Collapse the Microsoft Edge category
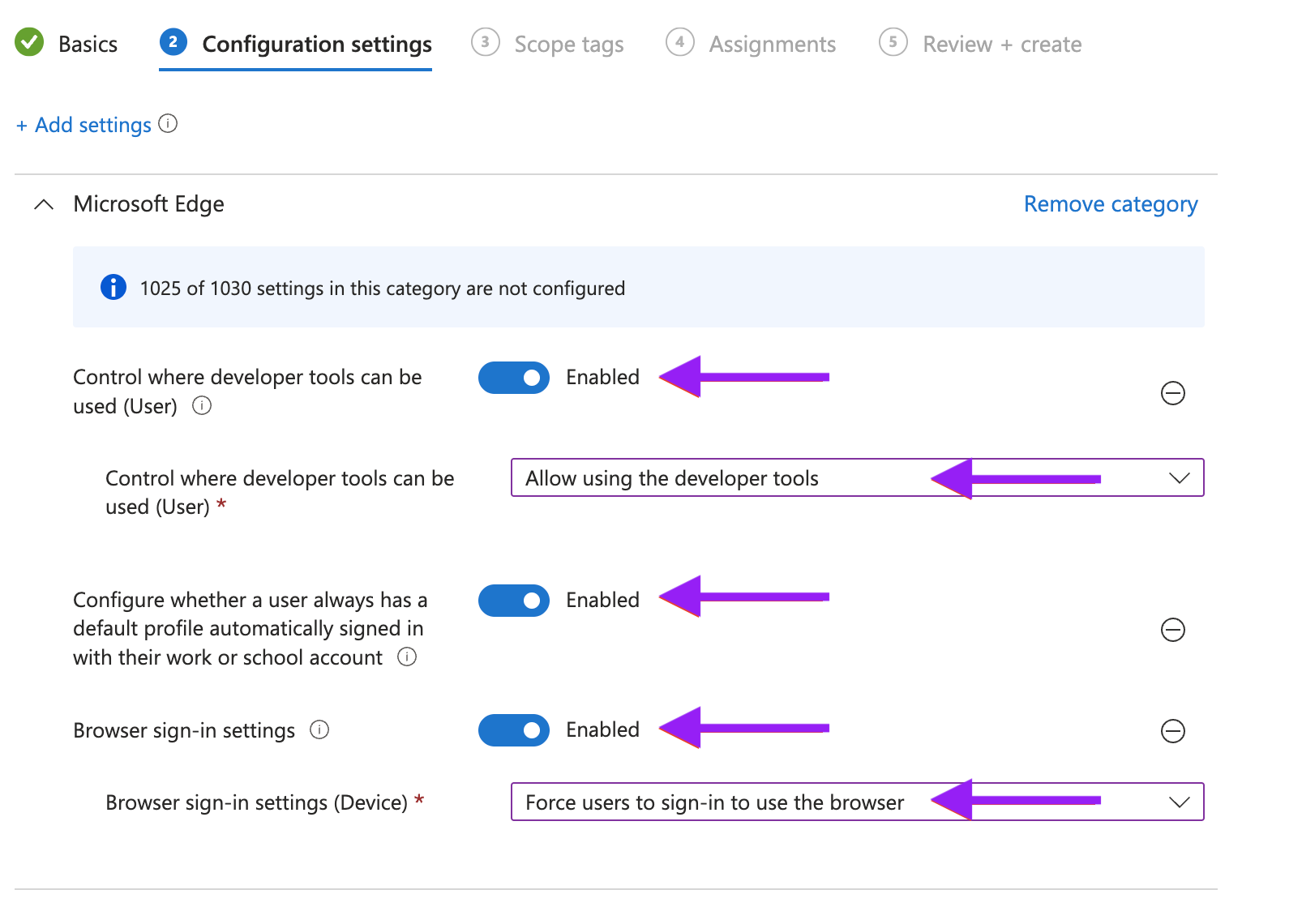 pyautogui.click(x=44, y=204)
